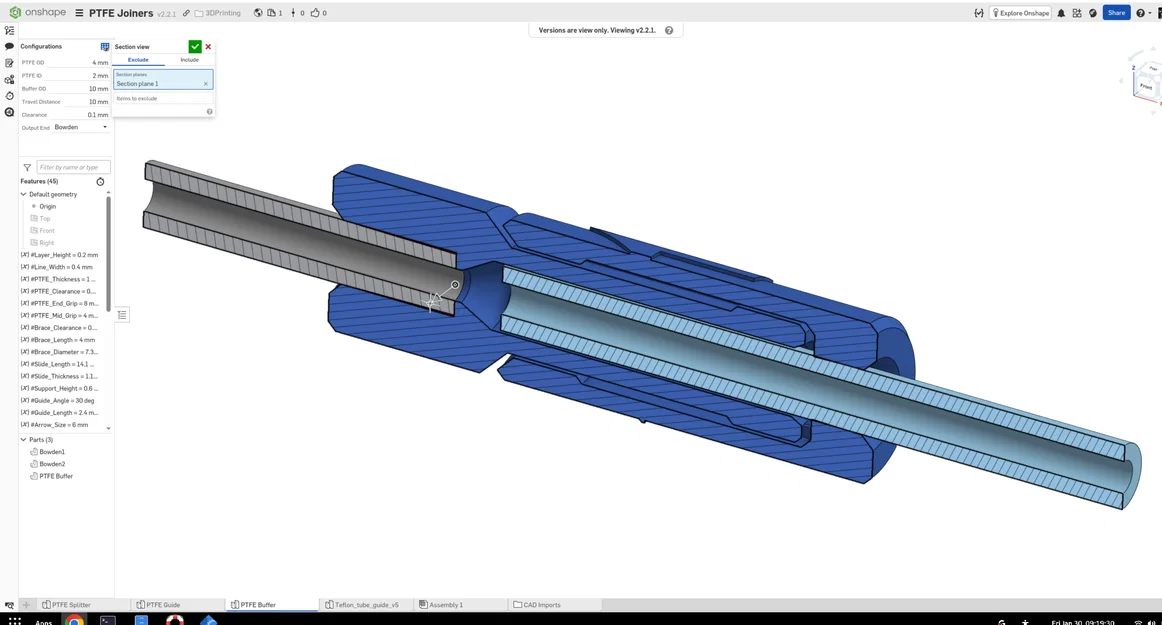Viewport: 1162px width, 625px height.
Task: Confirm section view with green checkmark
Action: (x=195, y=46)
